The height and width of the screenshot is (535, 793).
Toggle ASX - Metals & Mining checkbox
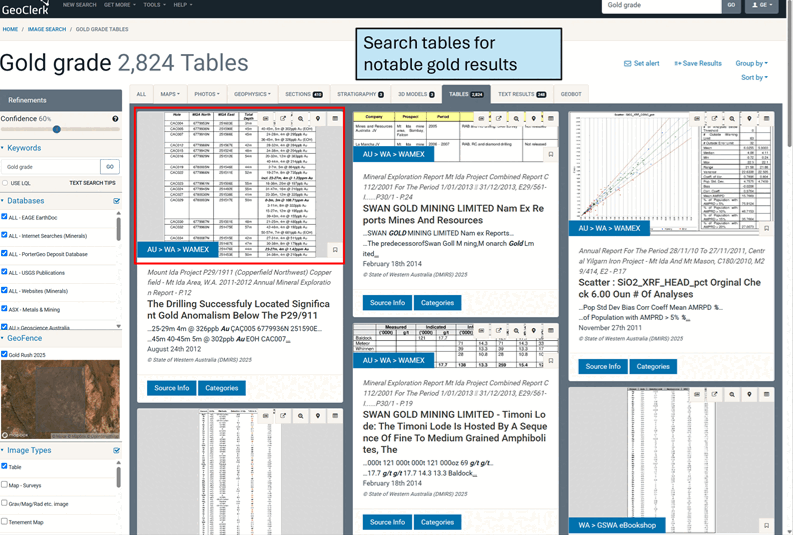(x=4, y=308)
